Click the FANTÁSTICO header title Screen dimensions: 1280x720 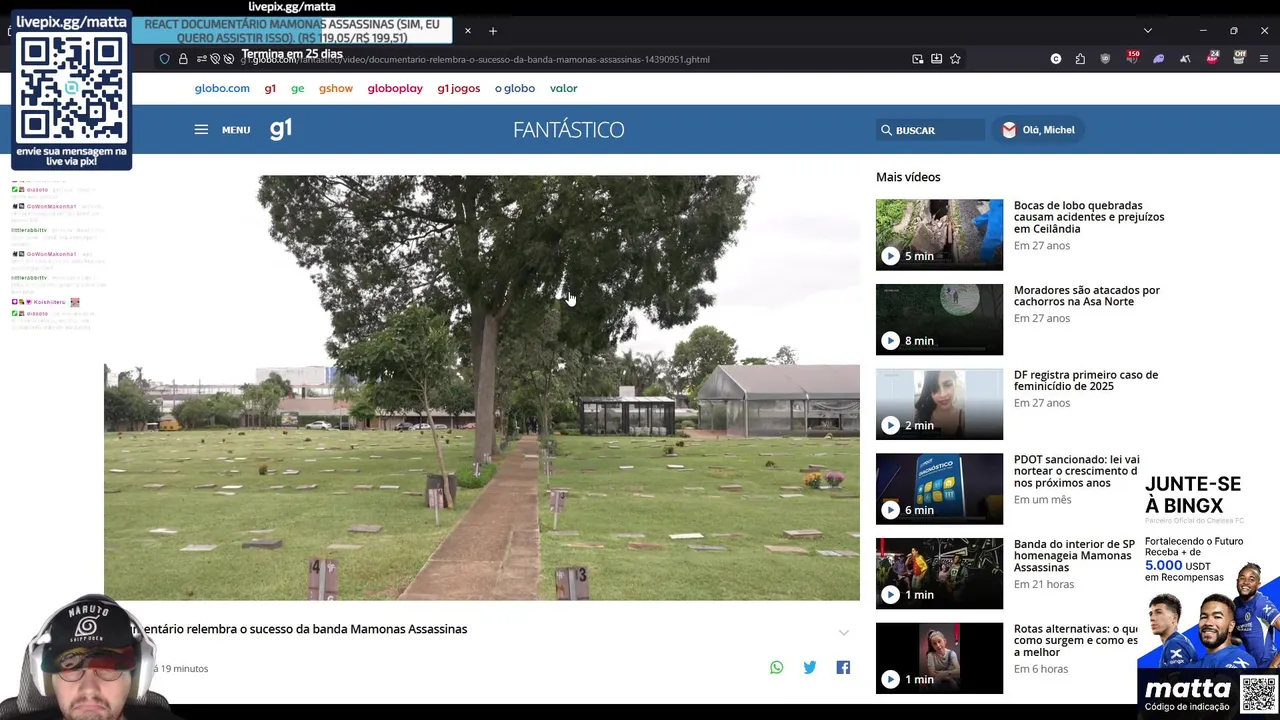tap(568, 130)
